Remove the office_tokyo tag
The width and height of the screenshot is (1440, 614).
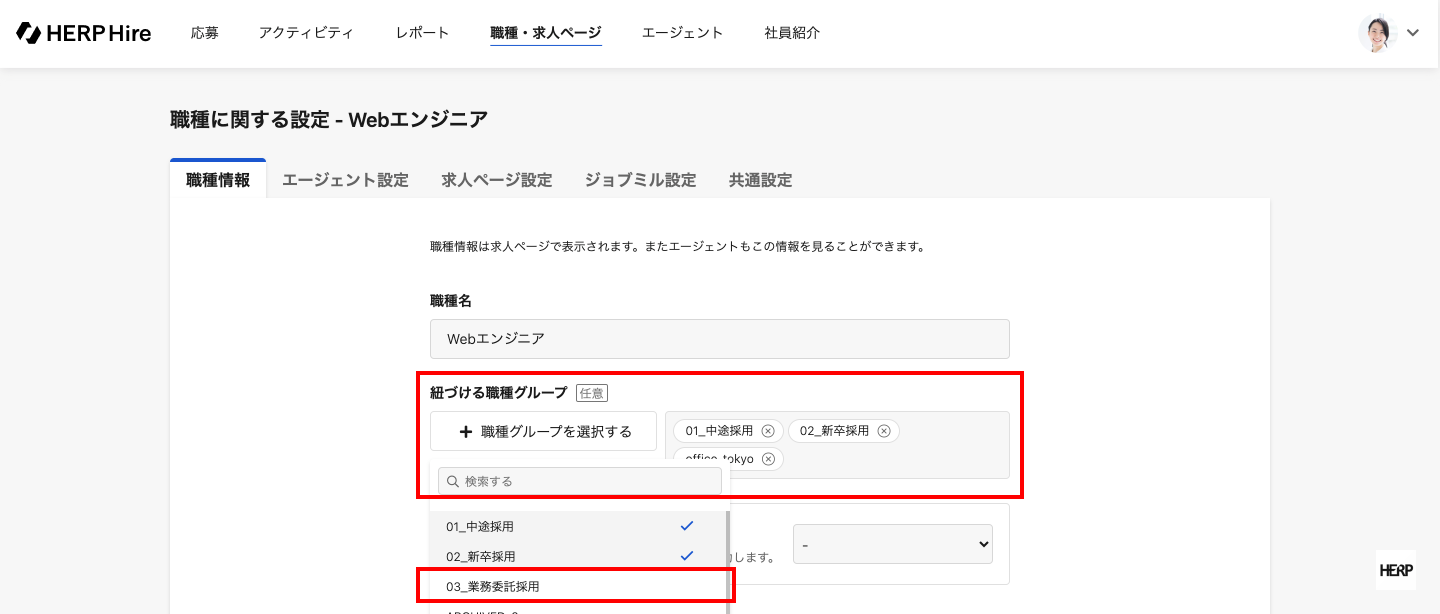[768, 459]
